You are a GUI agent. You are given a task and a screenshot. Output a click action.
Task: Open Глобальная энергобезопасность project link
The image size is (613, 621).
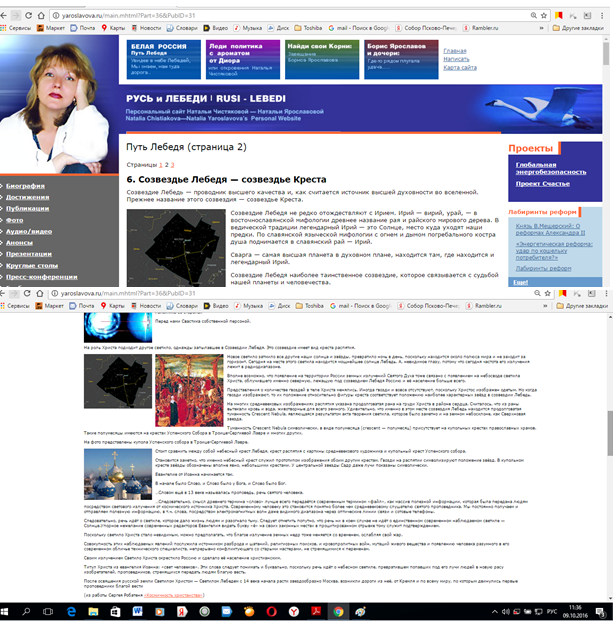click(551, 168)
